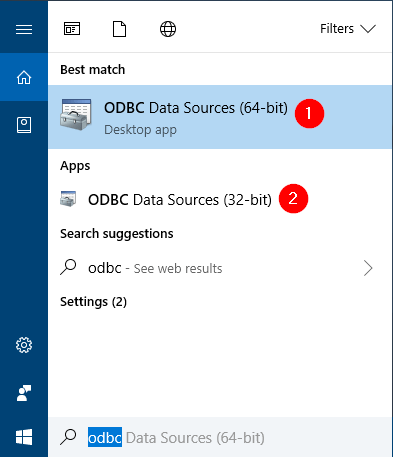Filter results by Web globe icon
The width and height of the screenshot is (393, 457).
coord(168,29)
